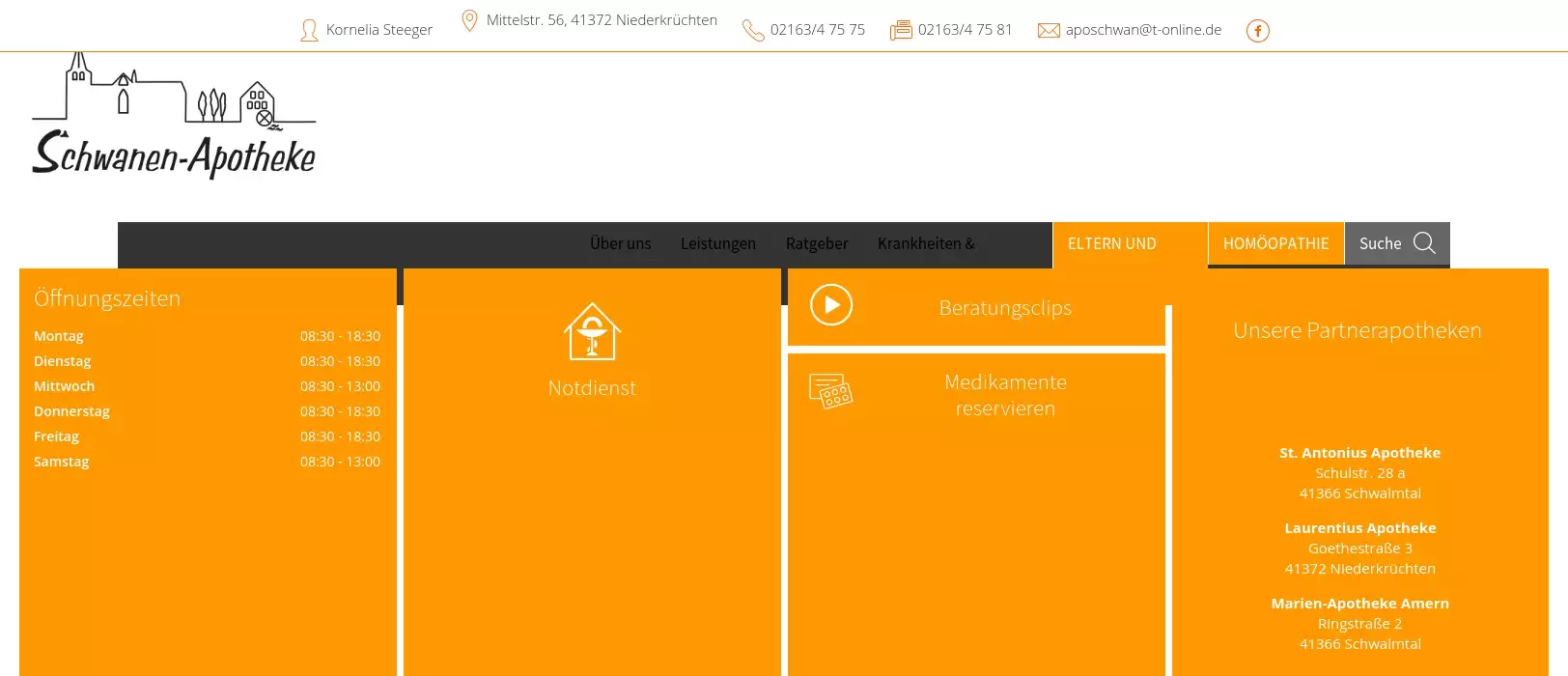Open the Über uns menu

pyautogui.click(x=620, y=244)
